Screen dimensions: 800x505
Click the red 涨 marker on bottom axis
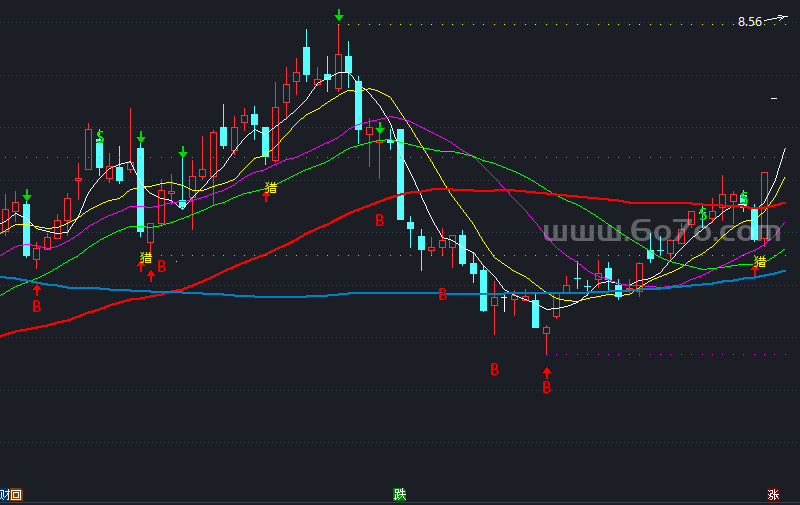[773, 494]
